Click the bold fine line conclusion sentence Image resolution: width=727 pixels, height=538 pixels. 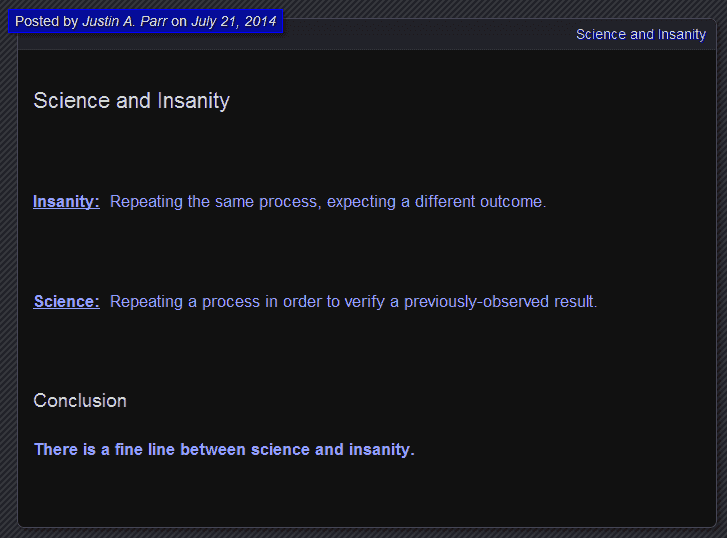click(x=224, y=449)
